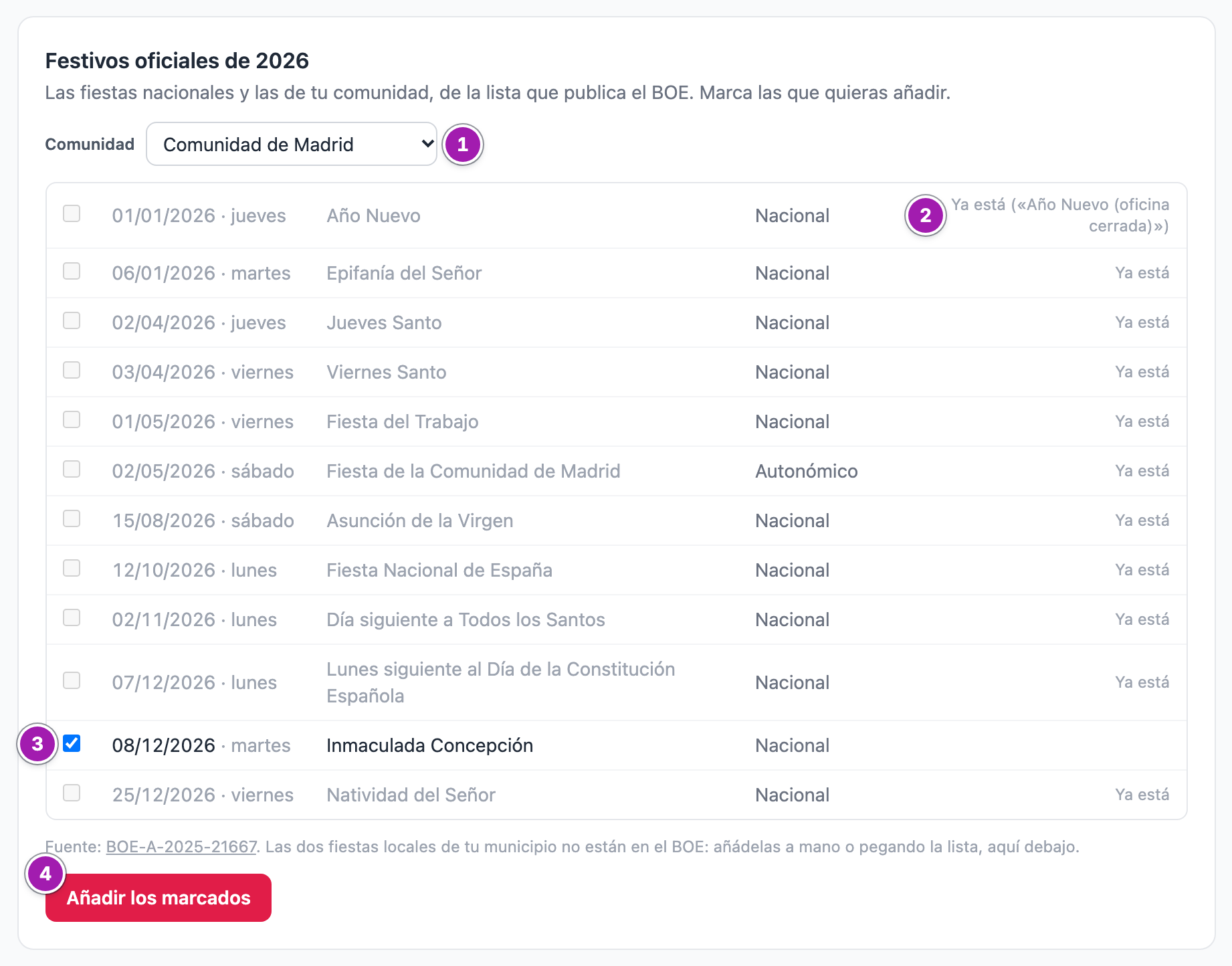Click the date 07/12/2026 · lunes
This screenshot has height=966, width=1232.
click(x=195, y=683)
